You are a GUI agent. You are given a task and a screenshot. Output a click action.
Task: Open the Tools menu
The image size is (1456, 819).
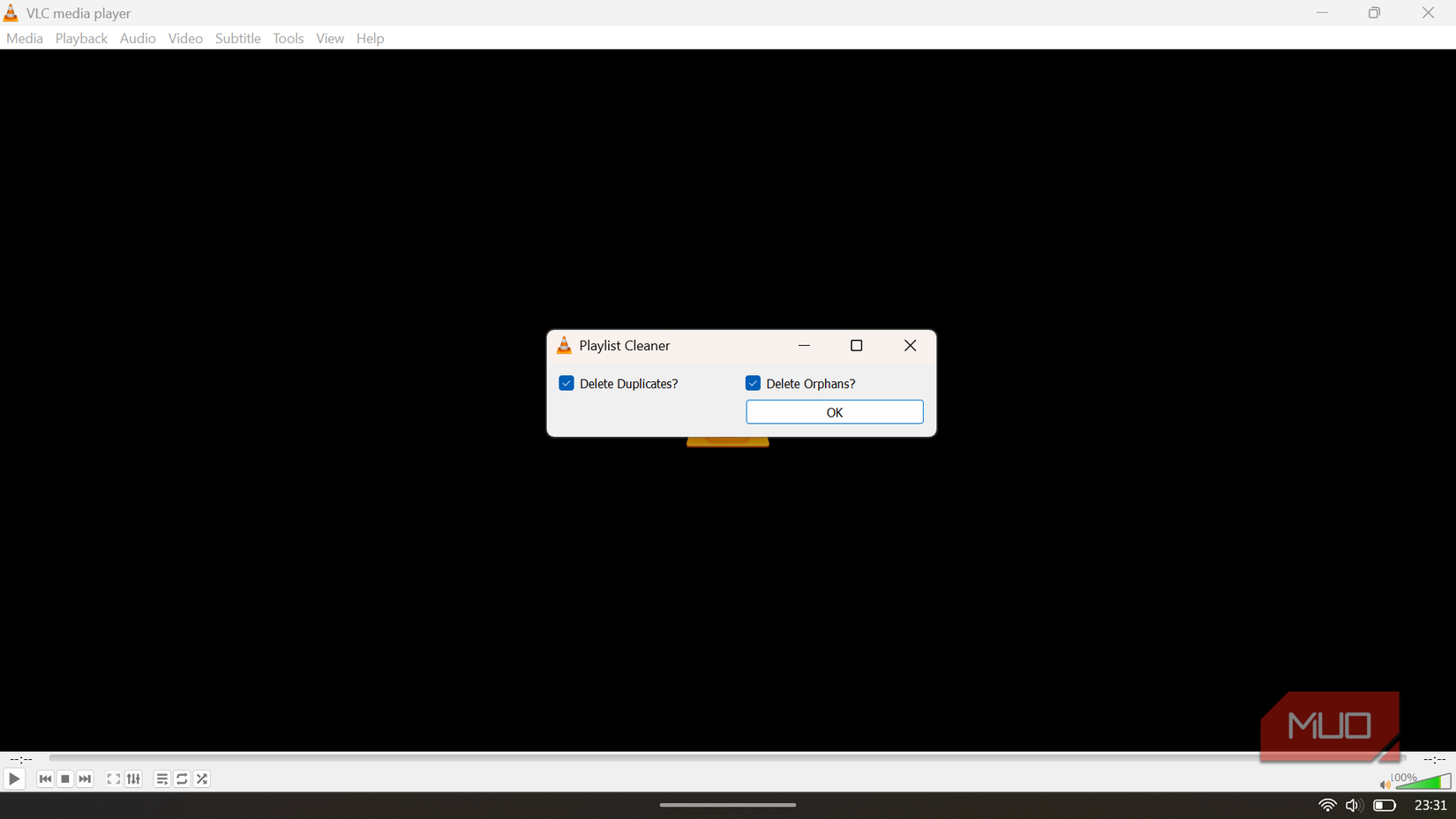pos(288,38)
